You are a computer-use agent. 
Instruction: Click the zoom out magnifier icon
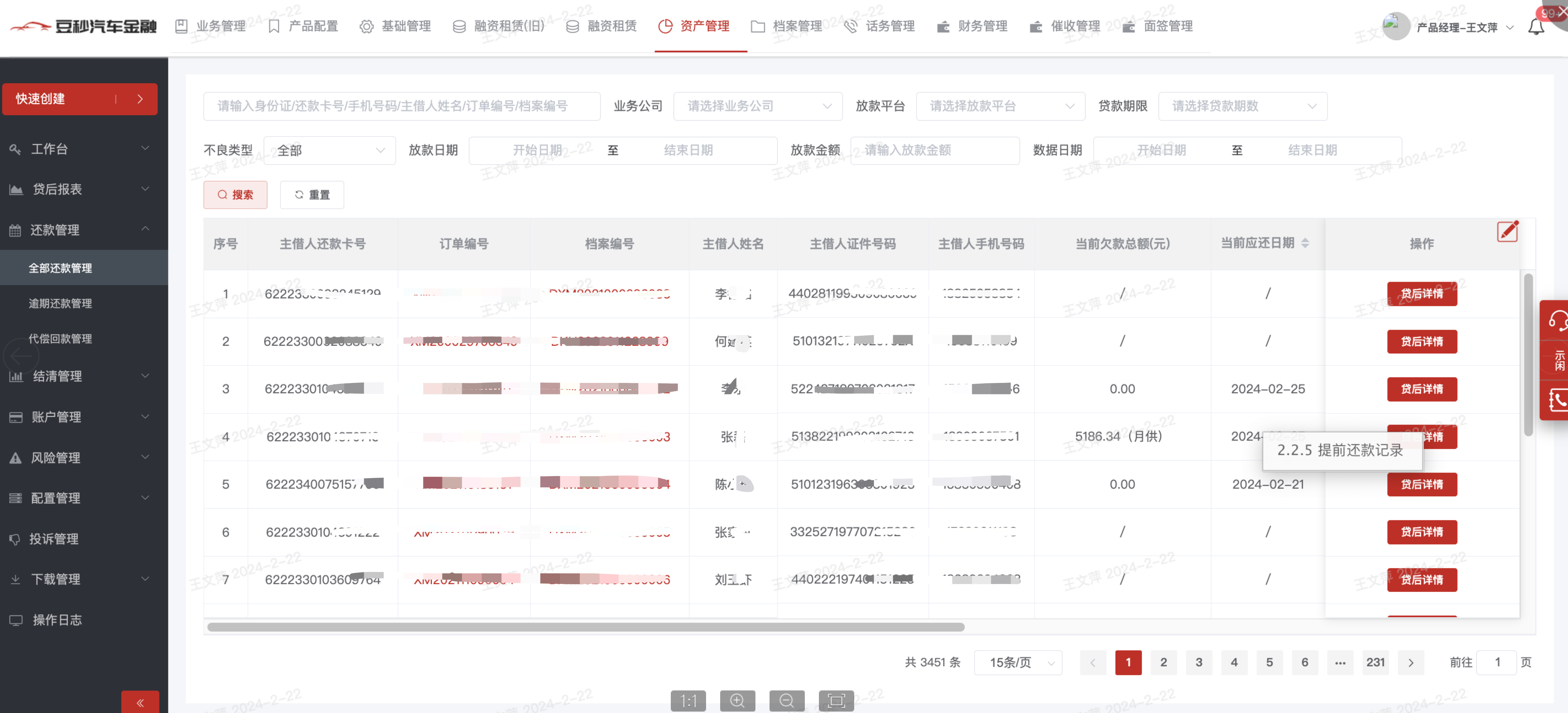click(x=786, y=701)
